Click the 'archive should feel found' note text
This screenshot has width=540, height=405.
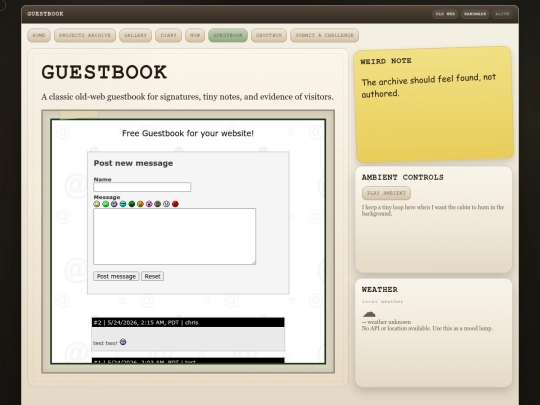429,85
